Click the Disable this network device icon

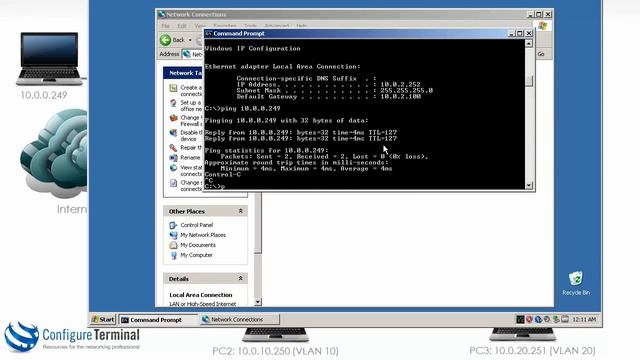[173, 133]
